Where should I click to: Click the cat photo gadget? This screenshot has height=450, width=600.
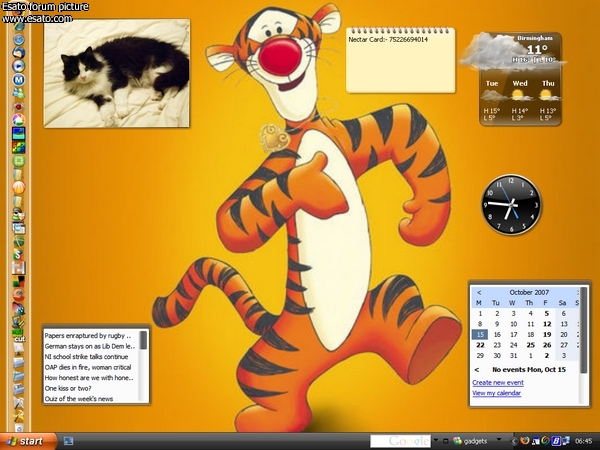tap(117, 73)
